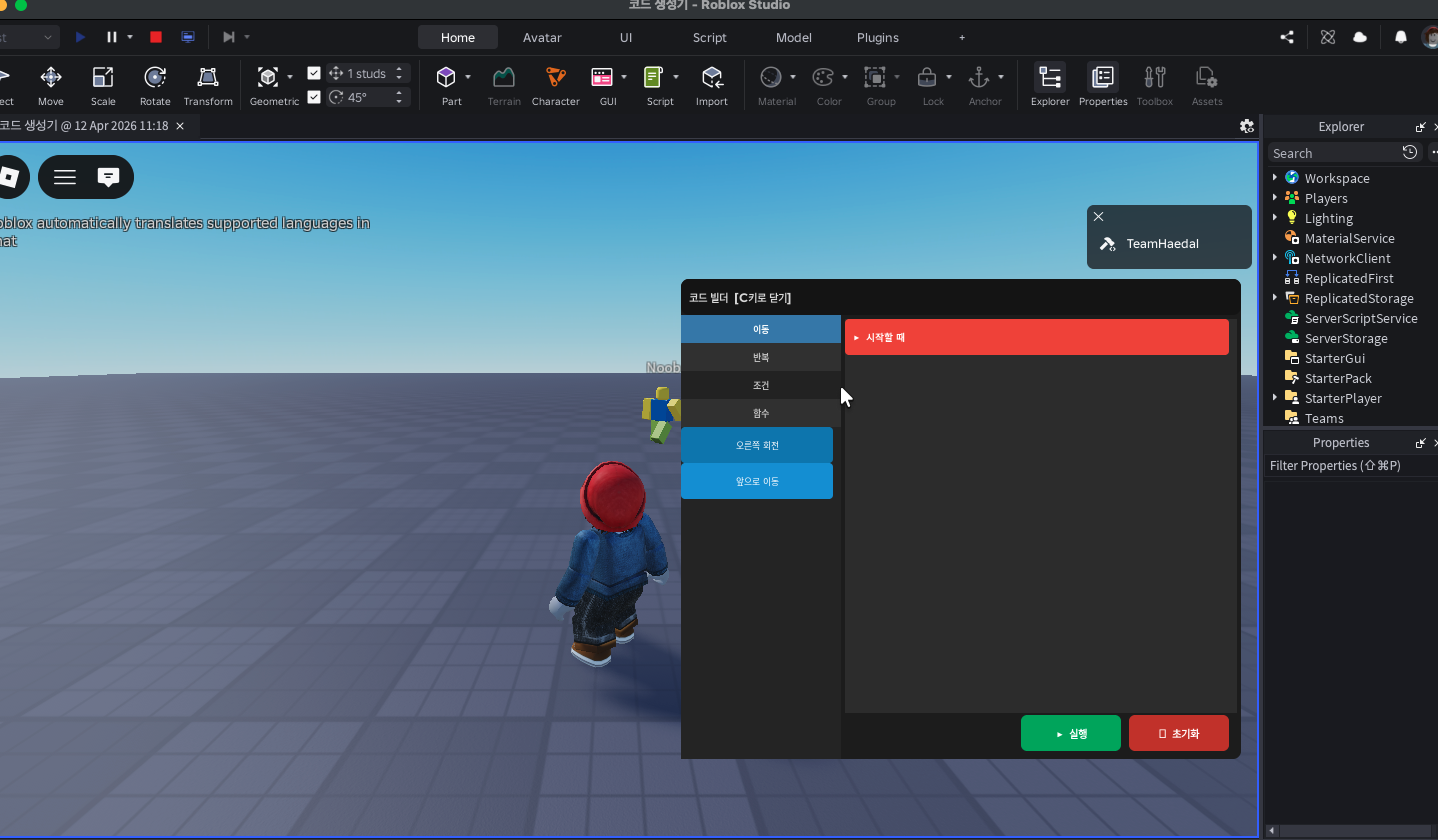The image size is (1438, 840).
Task: Expand the Lighting tree node
Action: 1275,218
